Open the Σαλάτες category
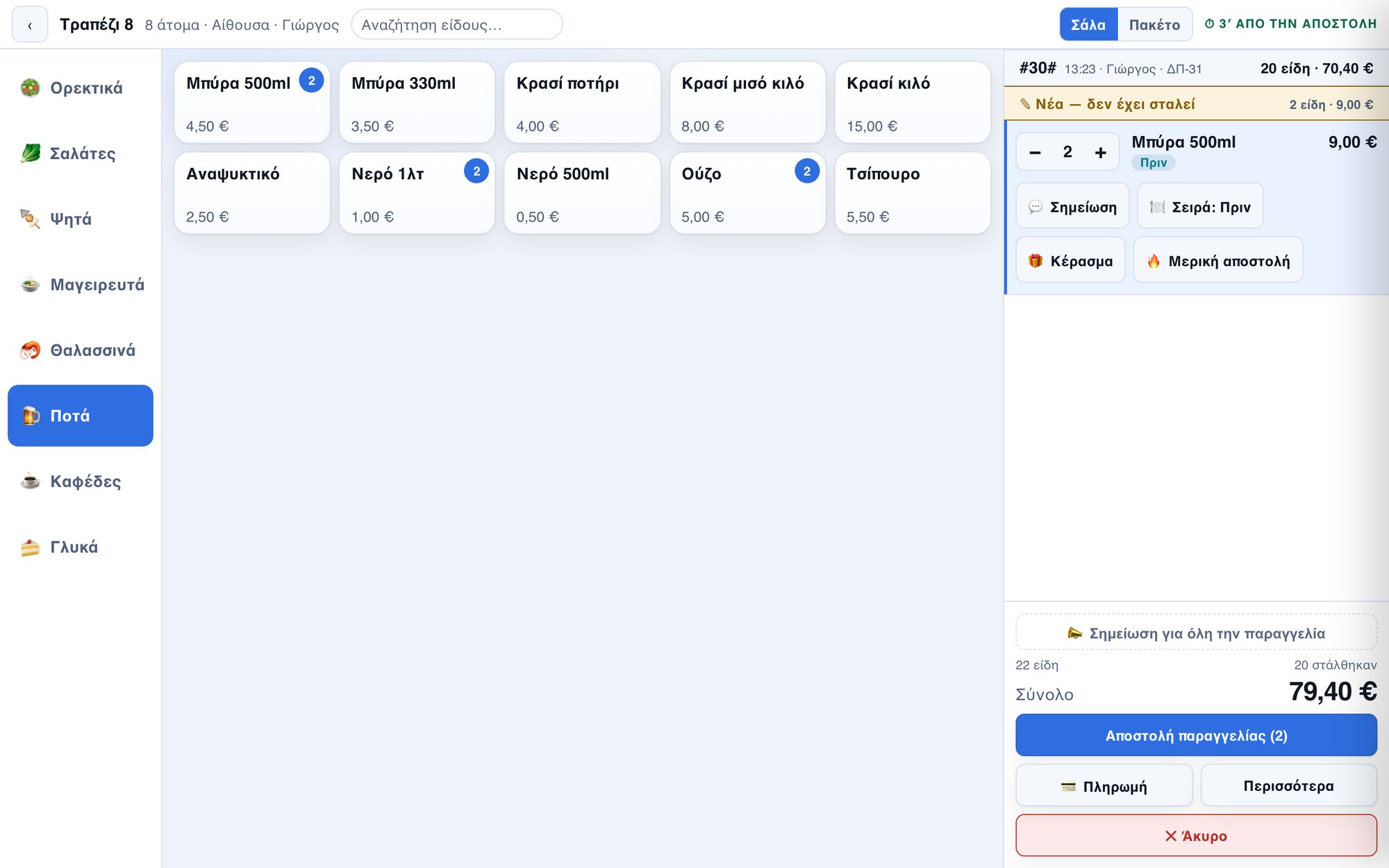The width and height of the screenshot is (1389, 868). coord(81,153)
